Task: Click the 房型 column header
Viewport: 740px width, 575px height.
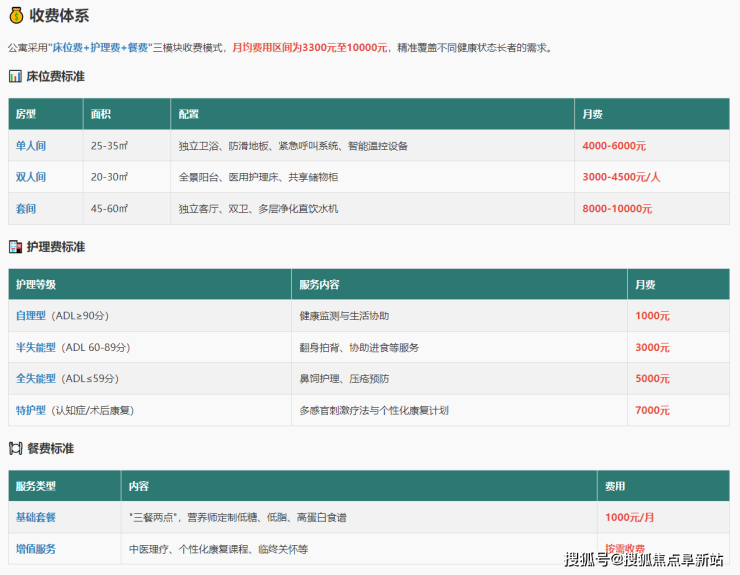Action: pyautogui.click(x=26, y=114)
